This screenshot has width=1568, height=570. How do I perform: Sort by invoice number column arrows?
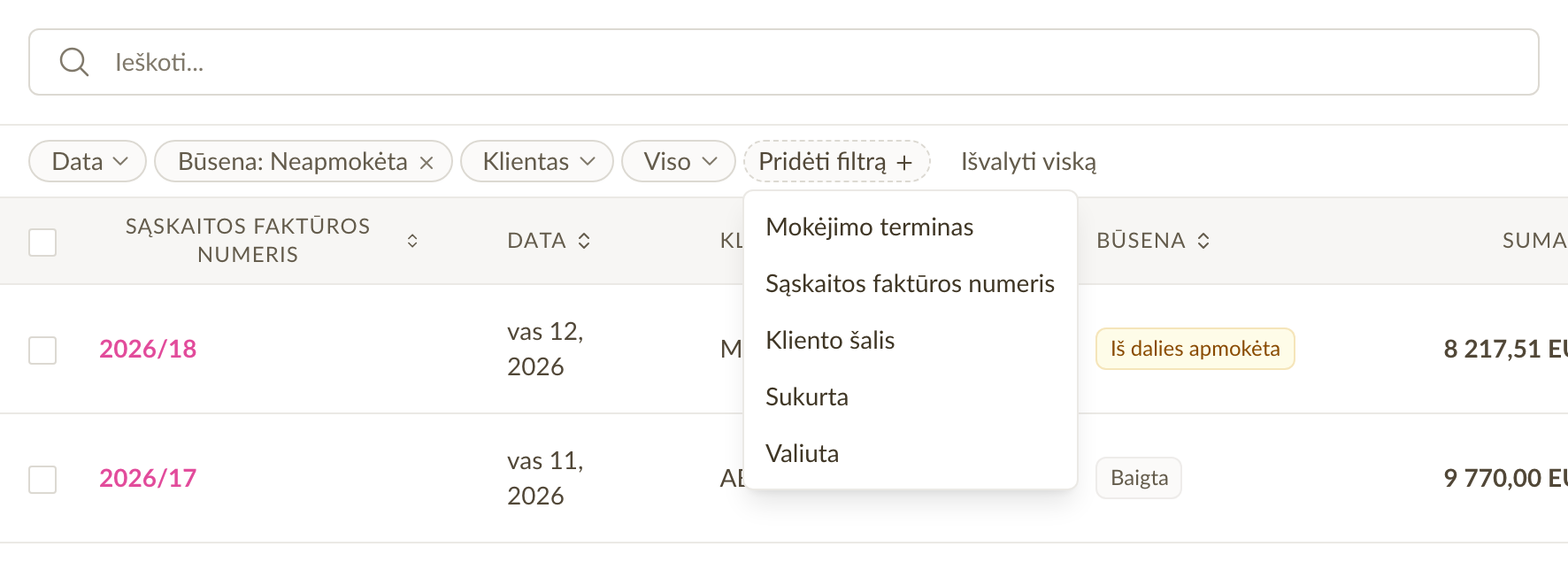[412, 241]
